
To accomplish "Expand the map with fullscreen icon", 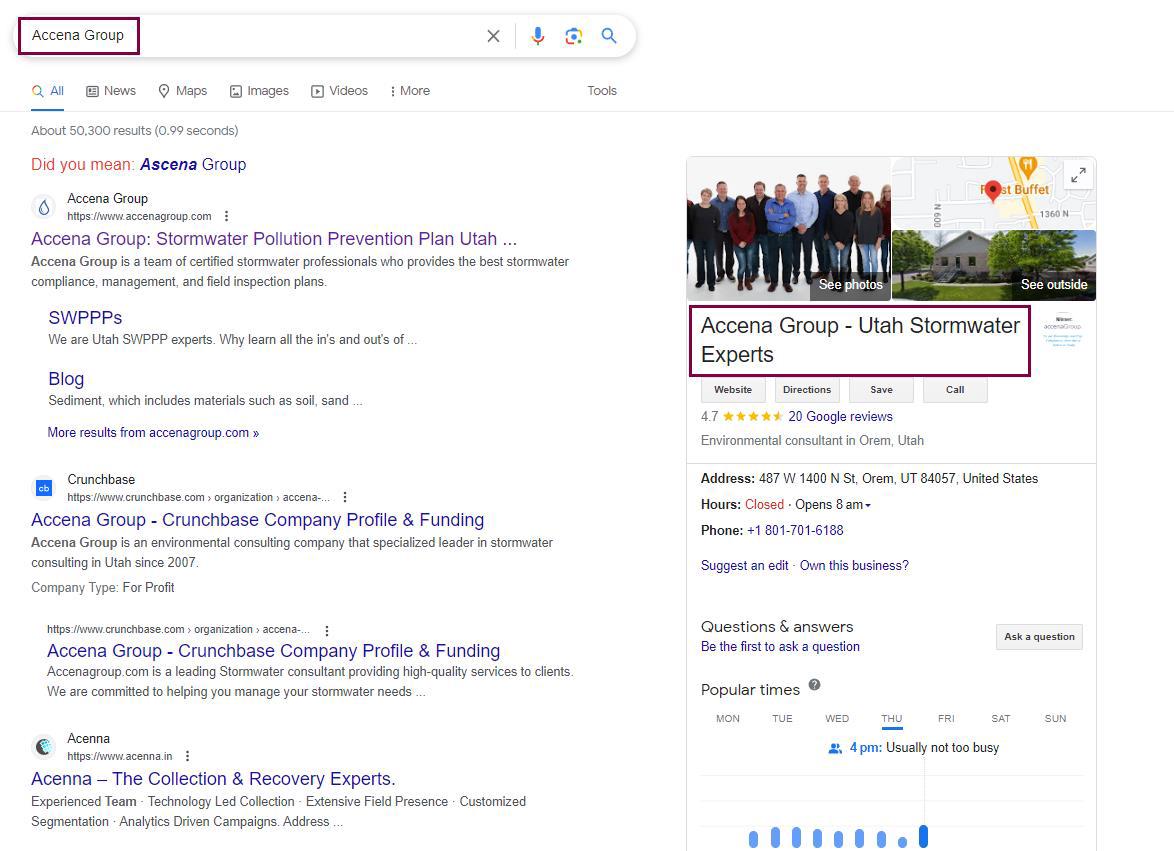I will 1078,175.
